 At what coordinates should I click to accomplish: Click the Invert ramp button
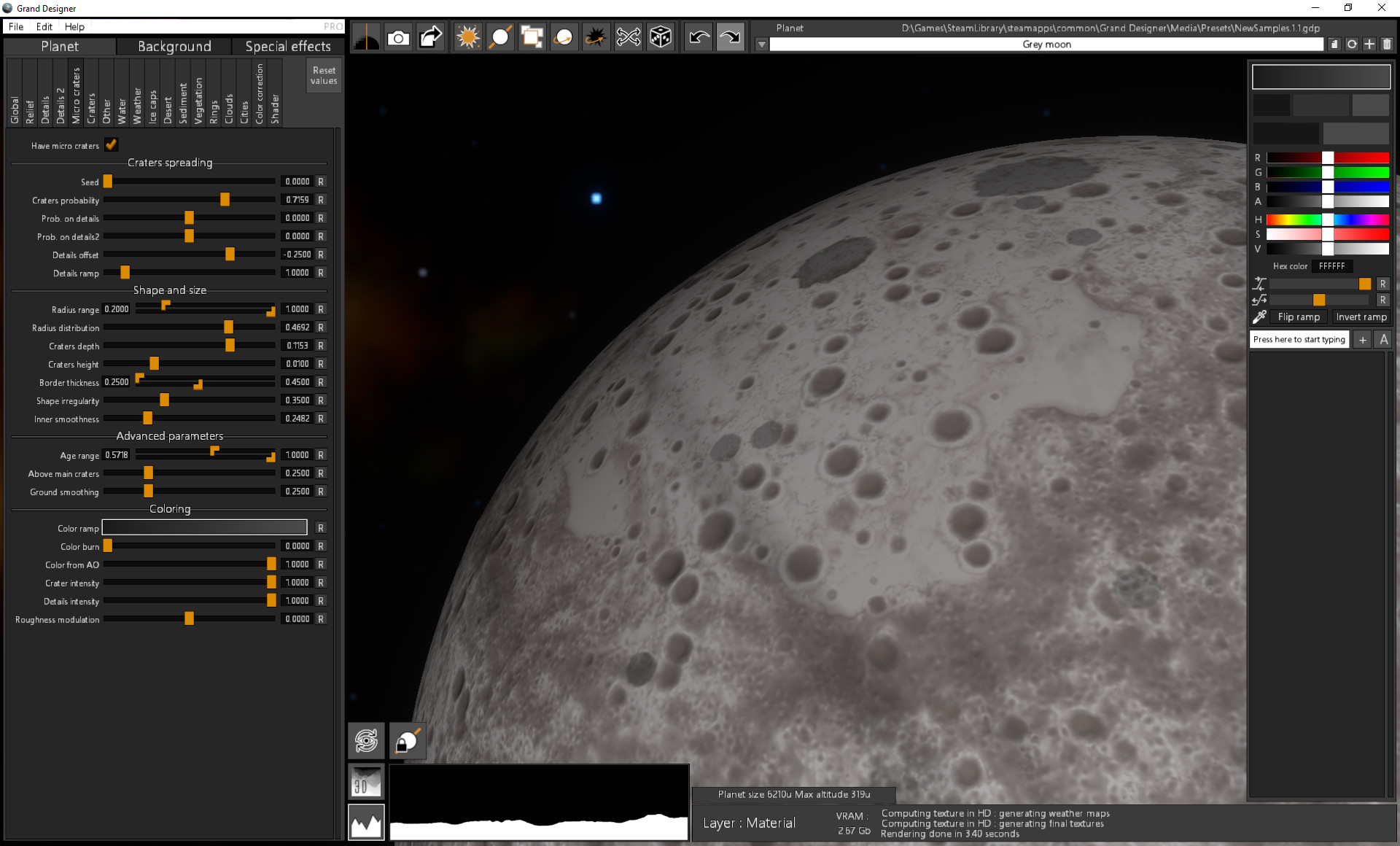1361,317
